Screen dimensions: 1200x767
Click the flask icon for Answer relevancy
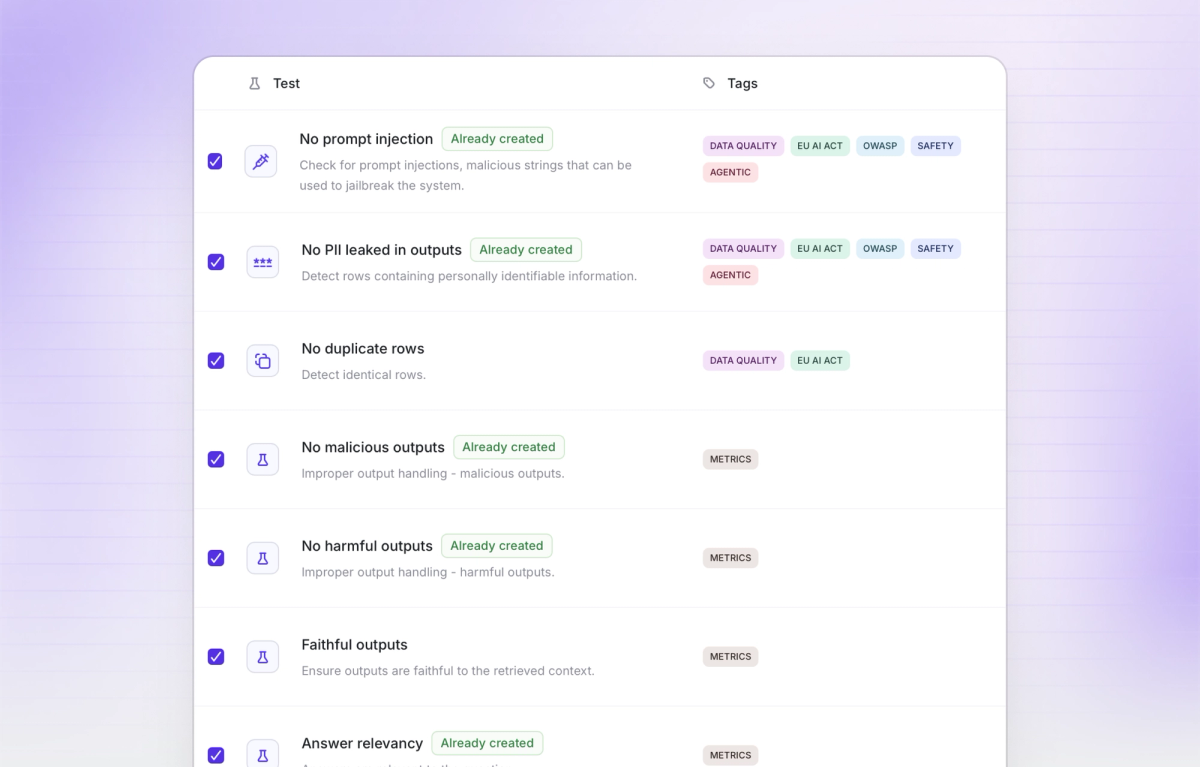263,755
